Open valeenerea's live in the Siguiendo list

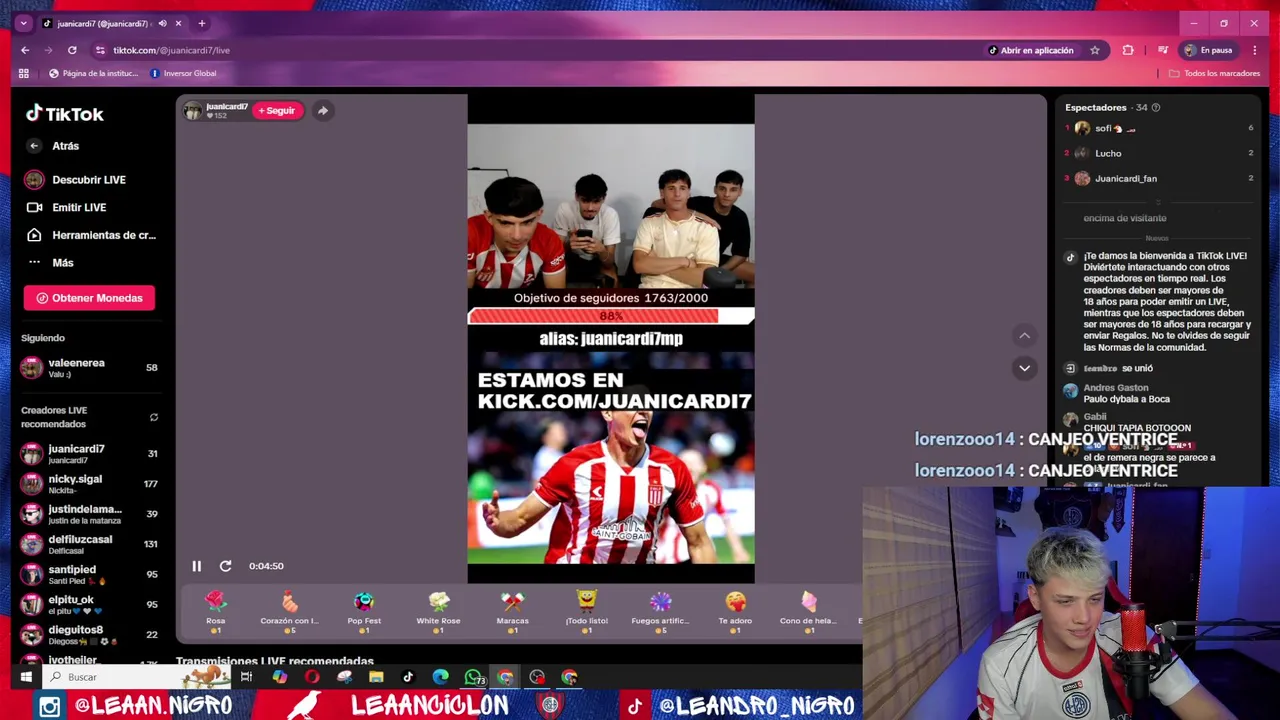pos(89,368)
